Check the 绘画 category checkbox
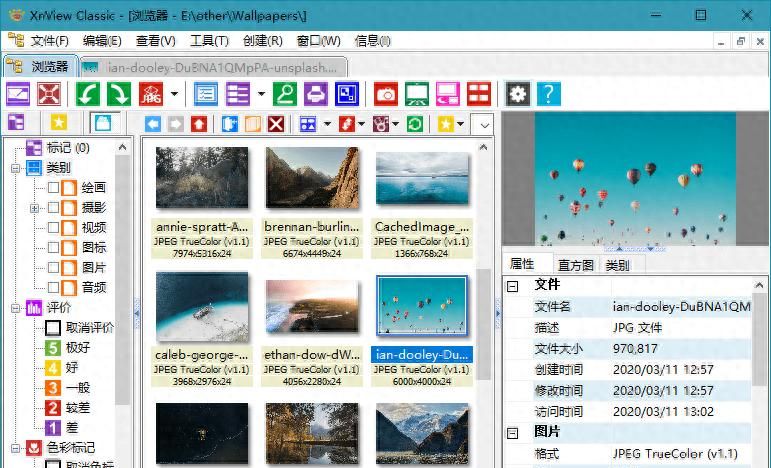 coord(53,187)
